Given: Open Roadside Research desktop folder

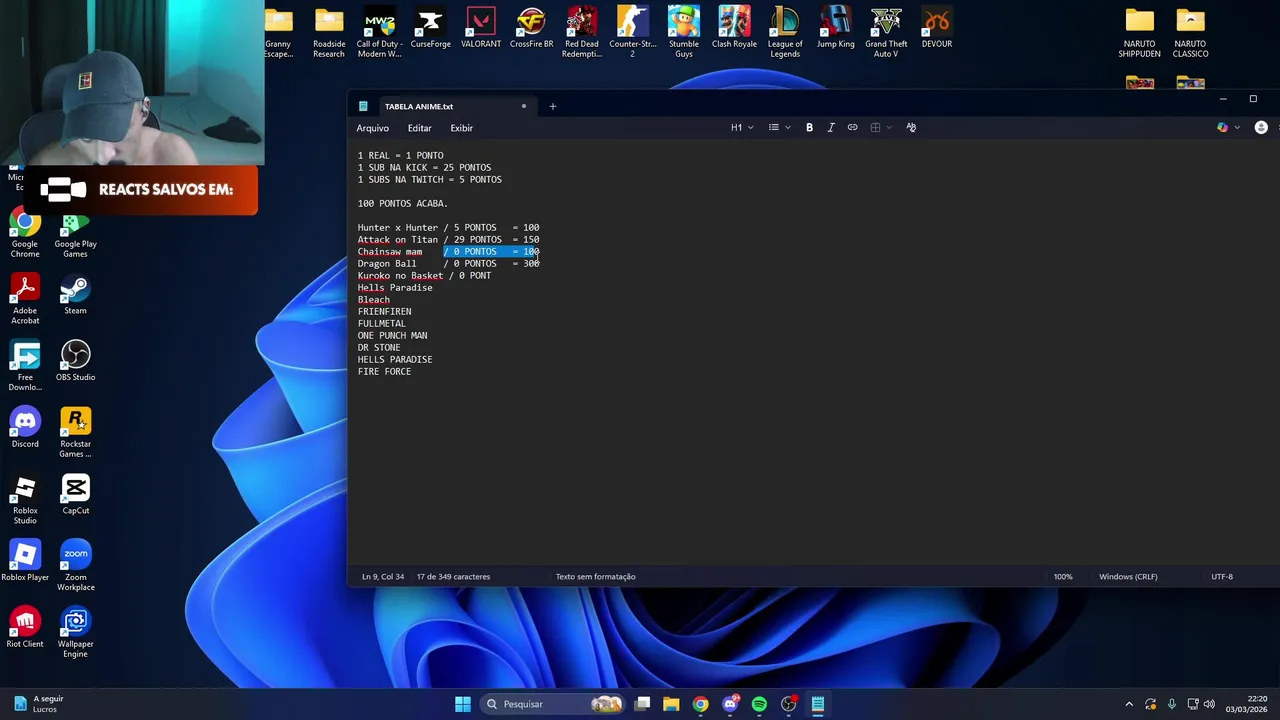Looking at the screenshot, I should point(329,32).
